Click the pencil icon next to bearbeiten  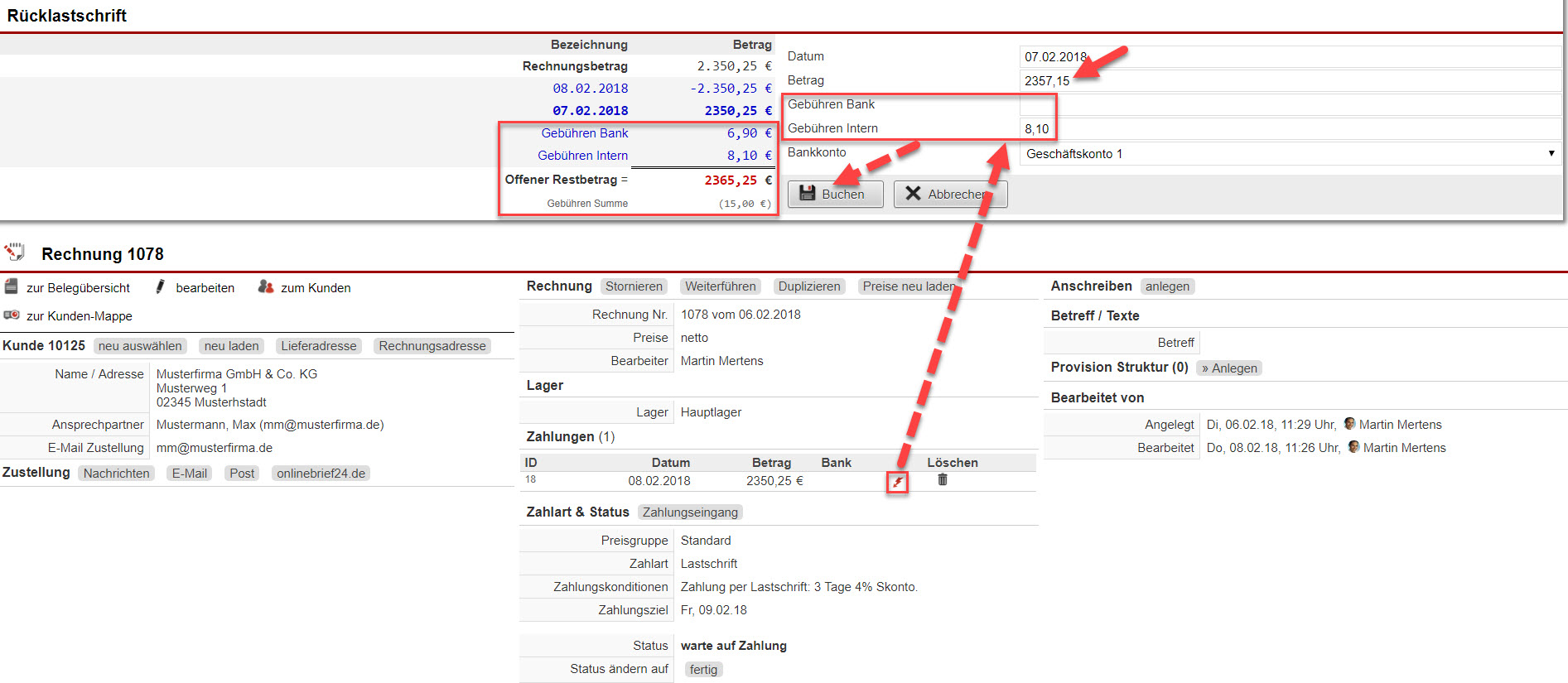click(161, 287)
